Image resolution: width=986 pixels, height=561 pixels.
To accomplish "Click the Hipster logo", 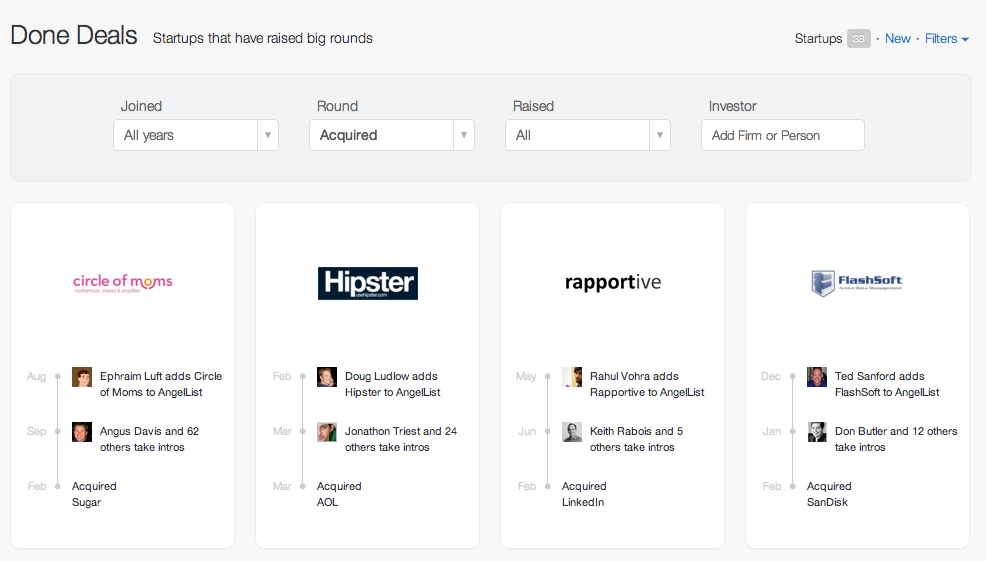I will click(368, 283).
